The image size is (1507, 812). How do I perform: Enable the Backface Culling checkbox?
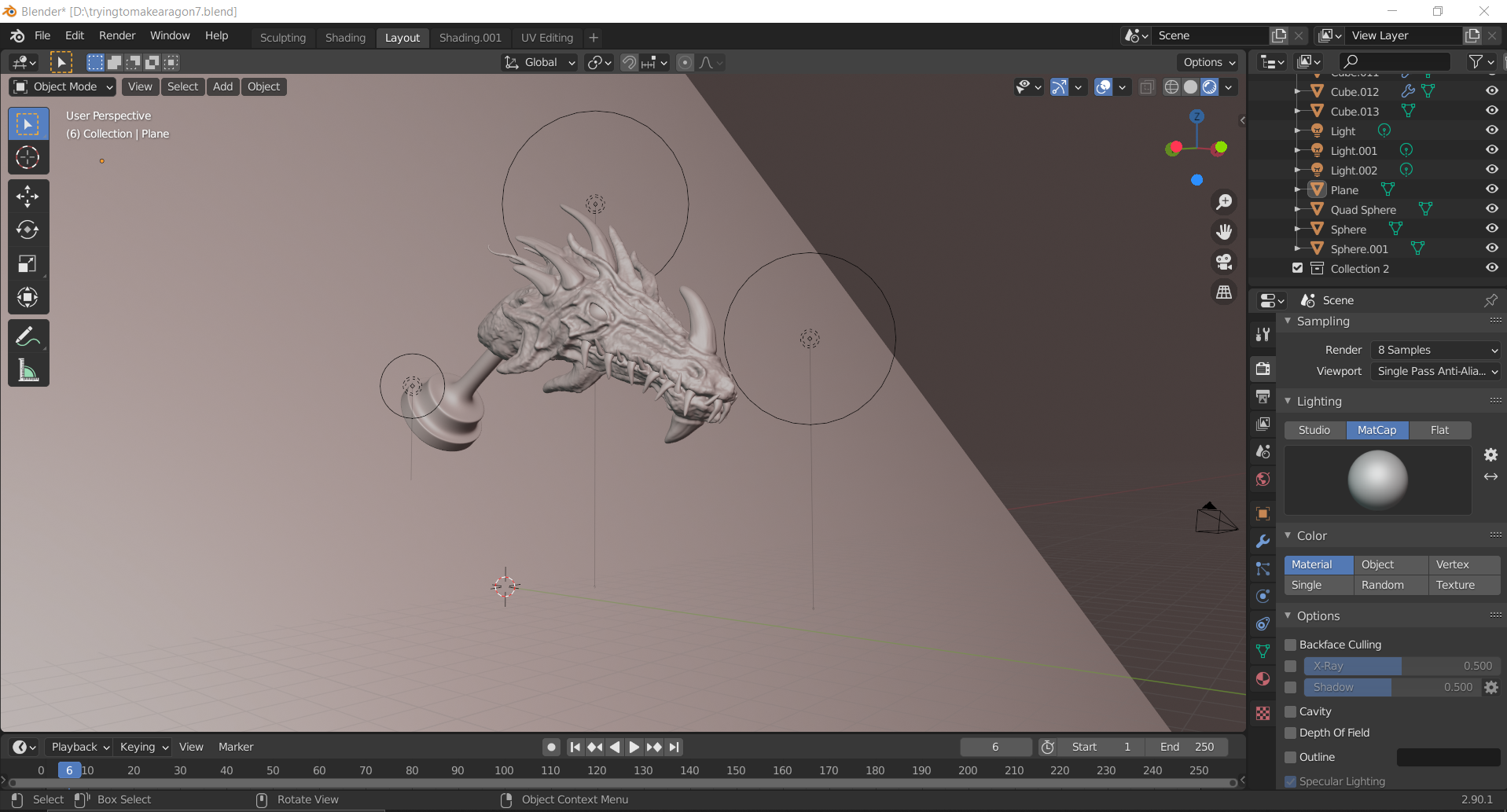click(1290, 644)
